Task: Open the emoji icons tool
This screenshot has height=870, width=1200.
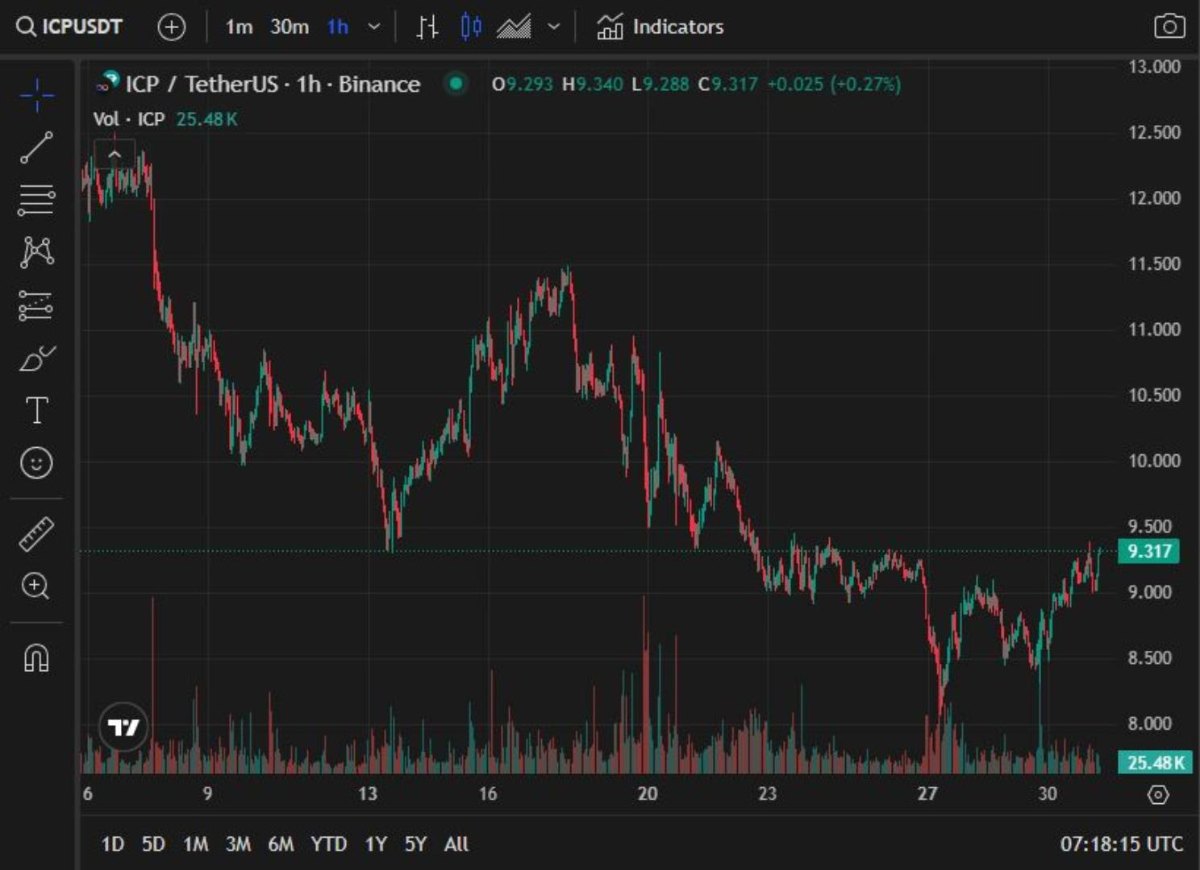Action: 37,462
